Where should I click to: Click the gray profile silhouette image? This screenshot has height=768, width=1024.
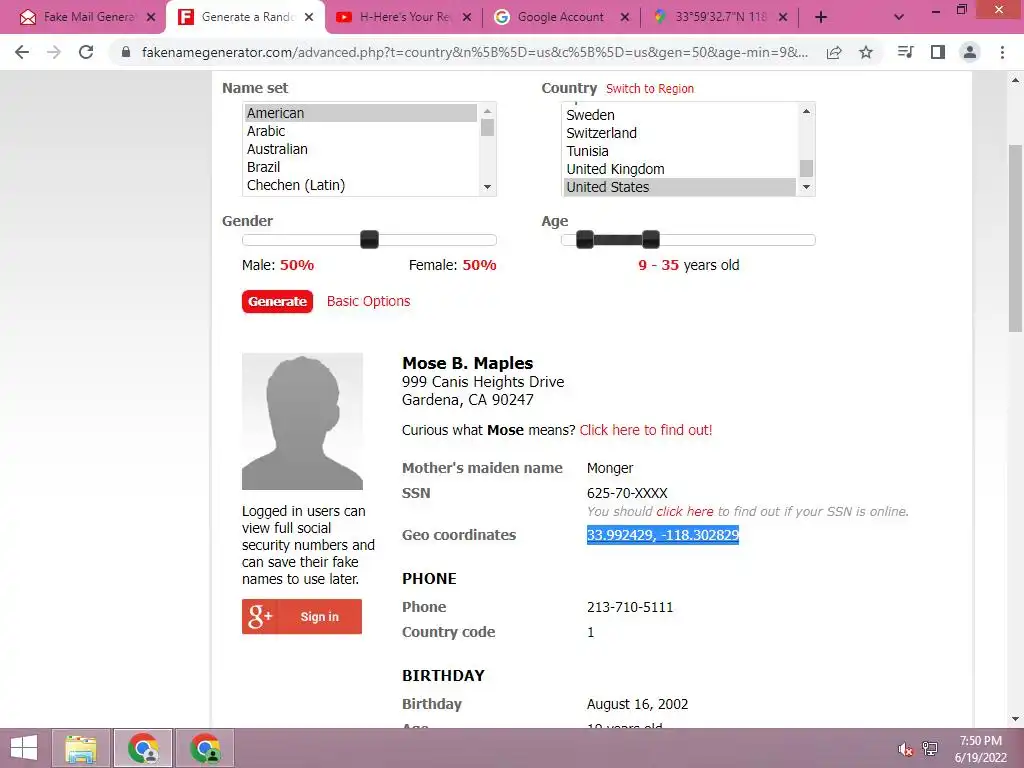click(x=302, y=421)
